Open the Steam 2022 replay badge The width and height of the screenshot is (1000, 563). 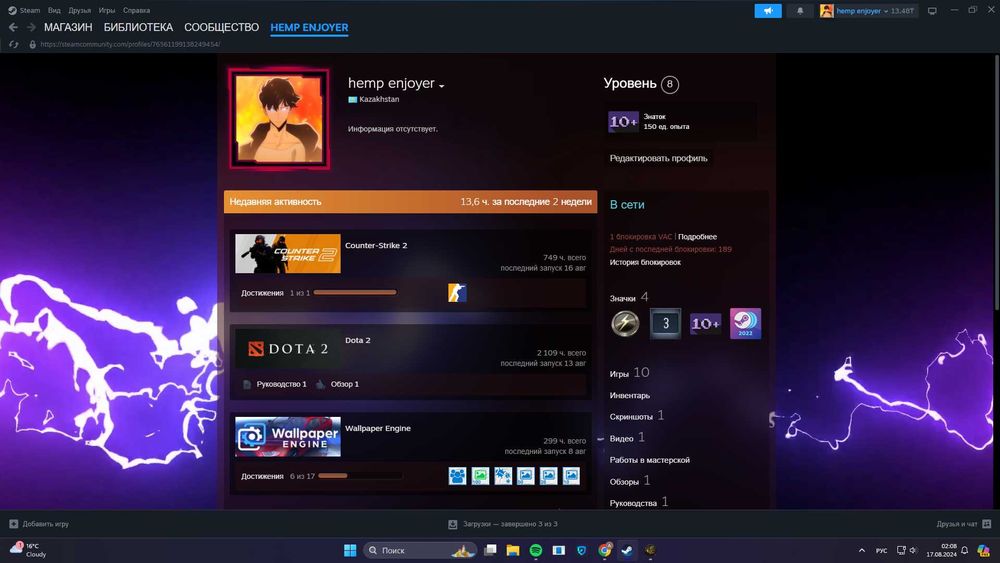pyautogui.click(x=745, y=323)
